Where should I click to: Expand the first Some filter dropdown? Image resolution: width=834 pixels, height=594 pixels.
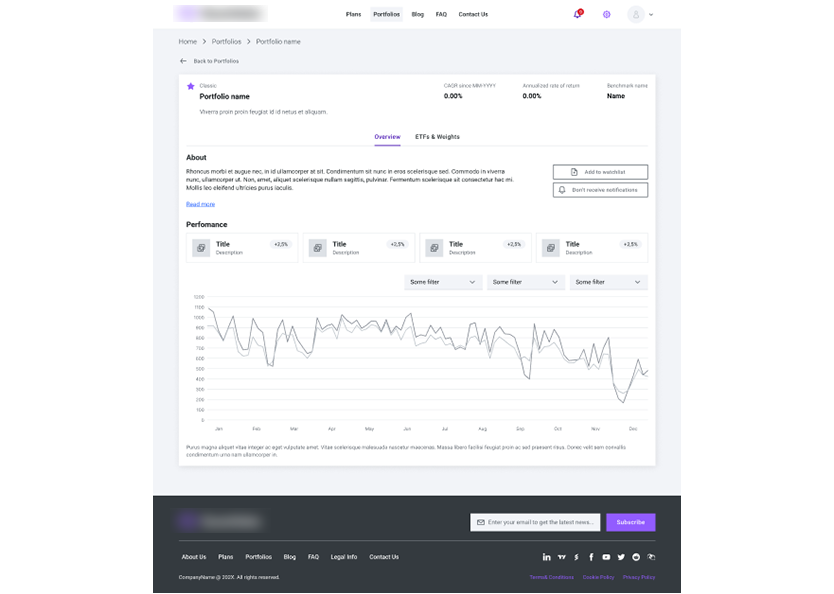click(x=443, y=282)
